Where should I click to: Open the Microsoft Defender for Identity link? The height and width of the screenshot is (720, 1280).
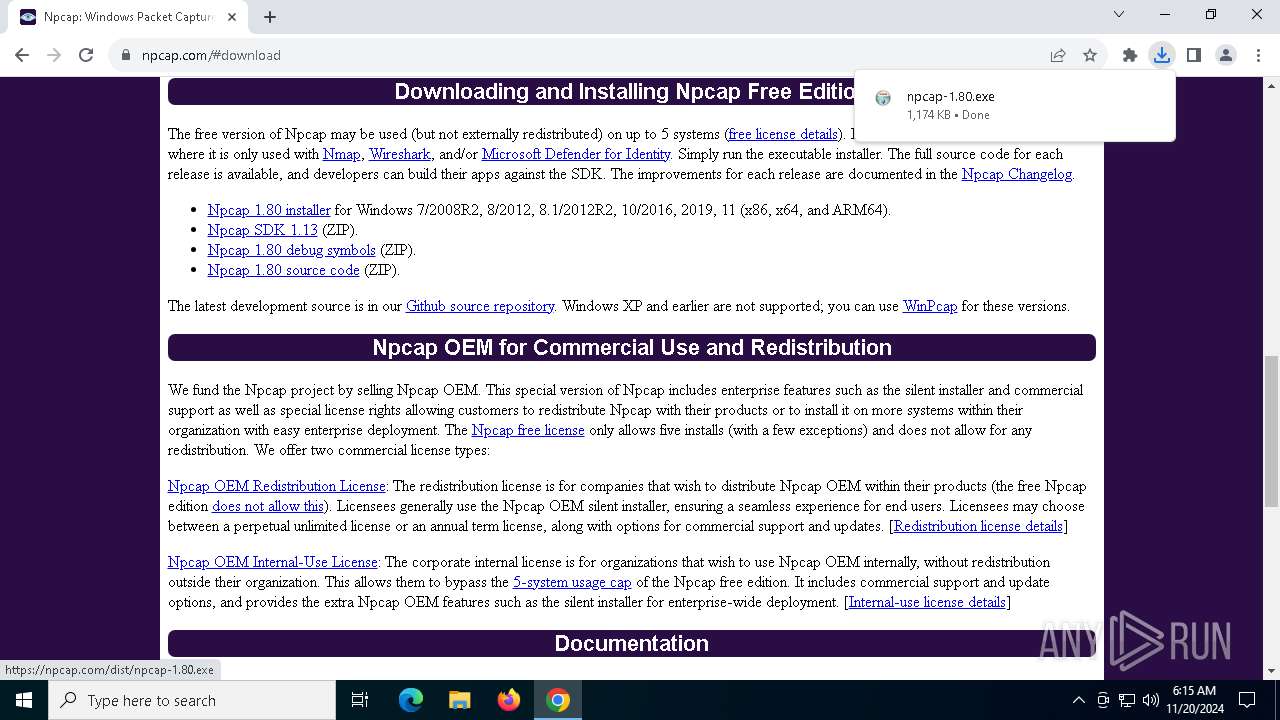coord(576,154)
